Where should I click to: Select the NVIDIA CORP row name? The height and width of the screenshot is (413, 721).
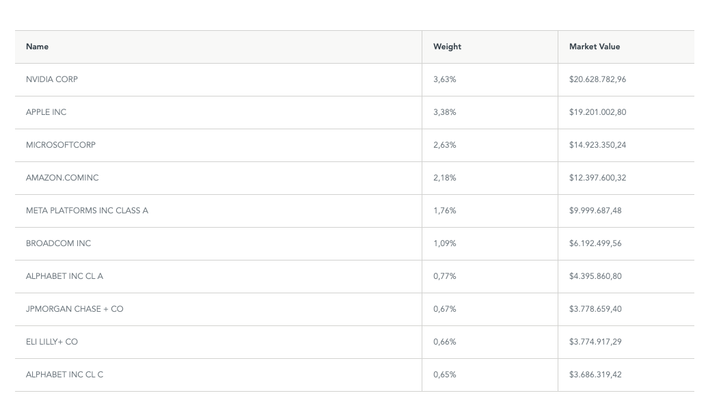coord(52,79)
